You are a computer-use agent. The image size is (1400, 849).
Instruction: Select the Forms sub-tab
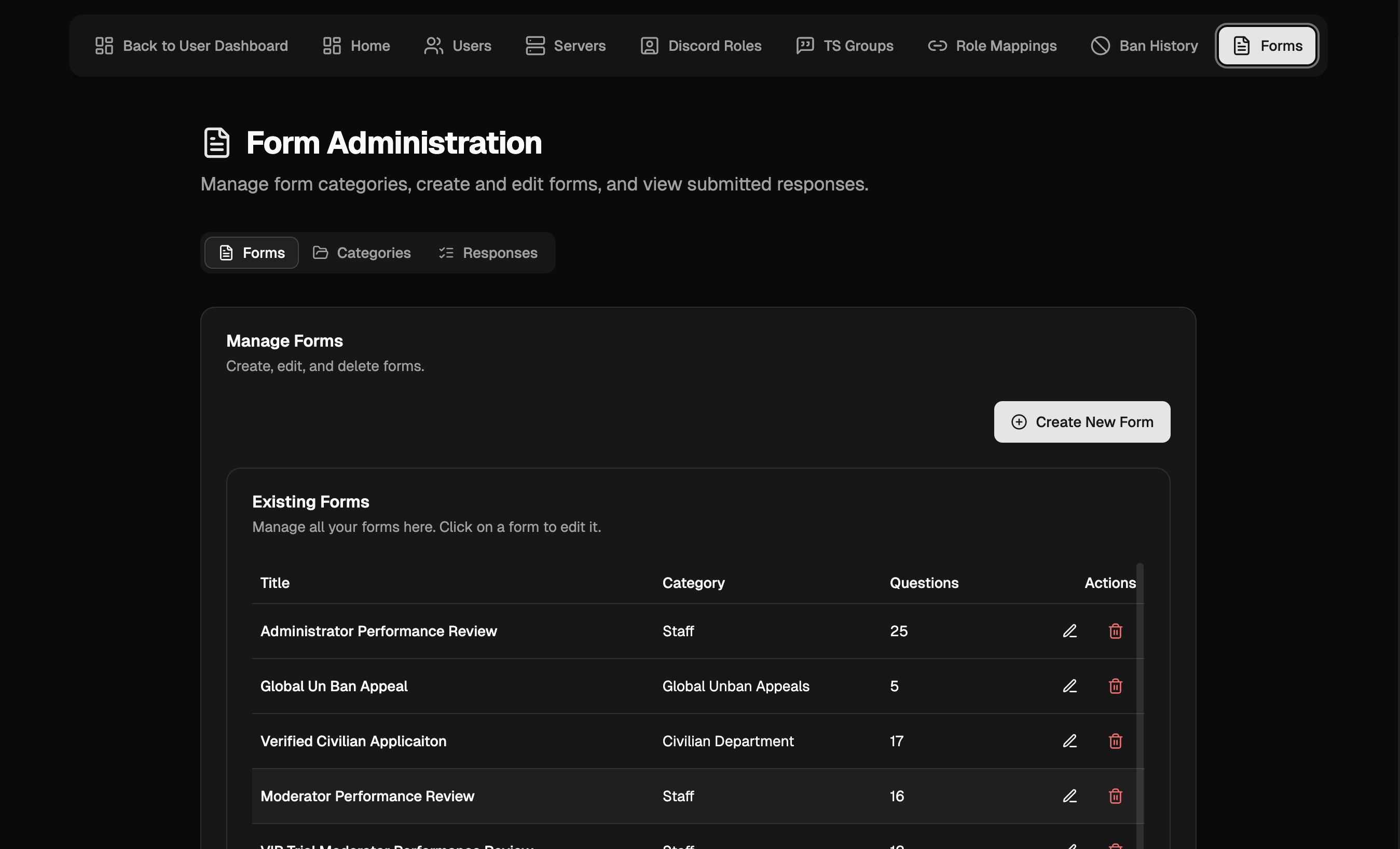252,253
